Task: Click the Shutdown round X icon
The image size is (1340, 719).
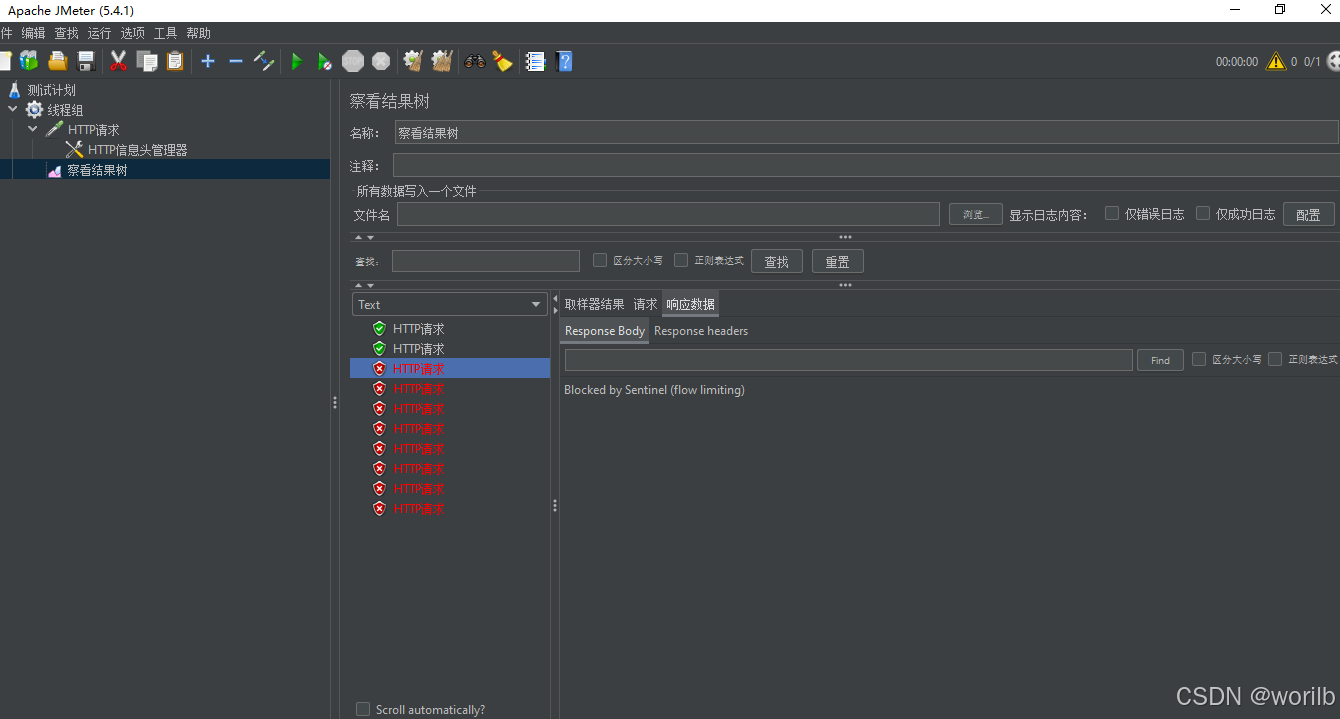Action: click(x=381, y=61)
